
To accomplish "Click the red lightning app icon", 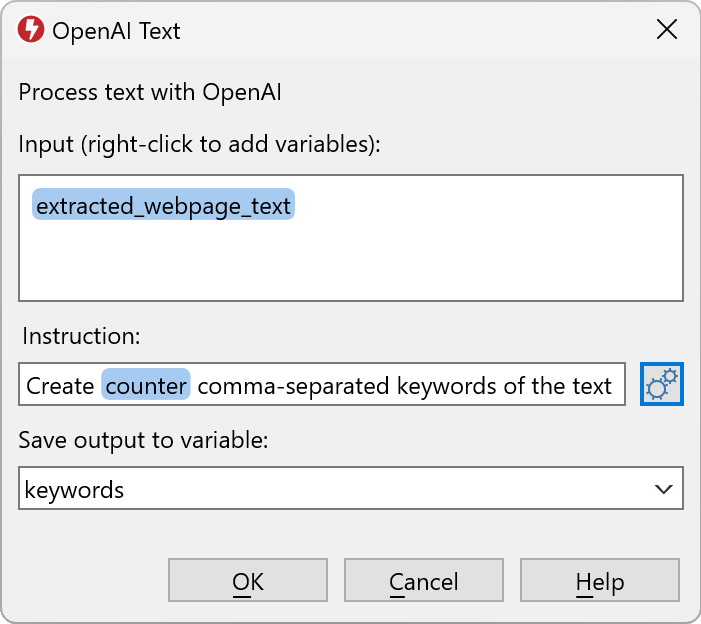I will pos(31,29).
